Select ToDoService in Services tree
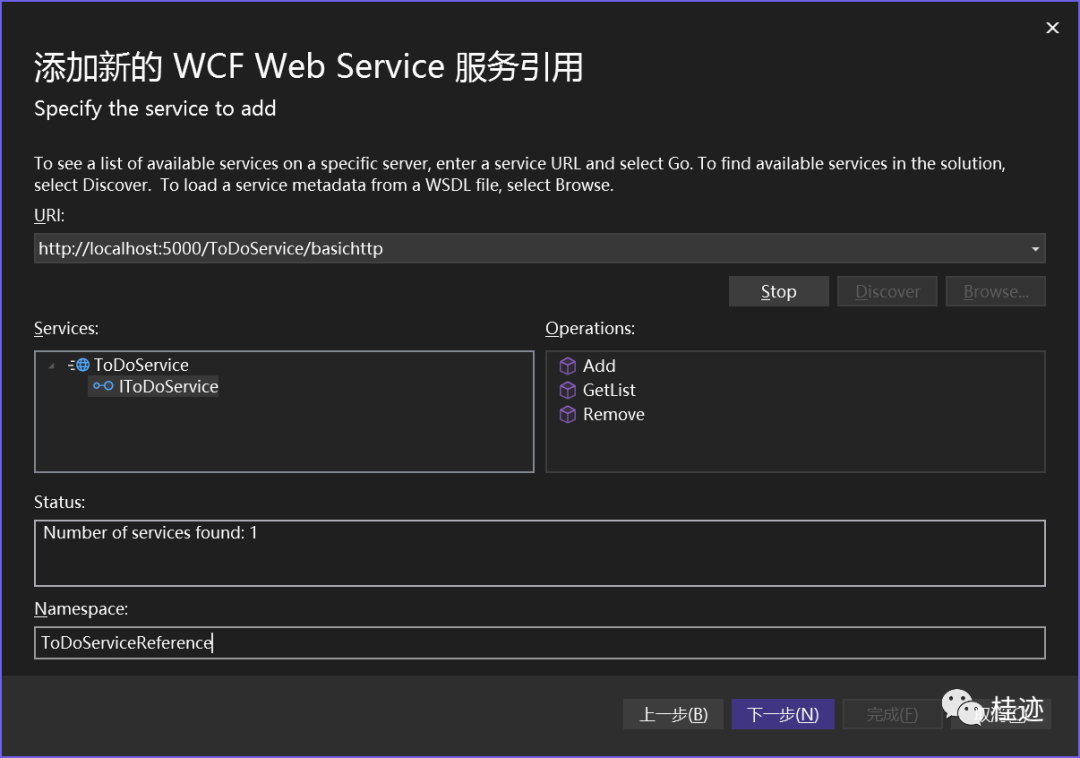Screen dimensions: 1080x758 click(141, 365)
